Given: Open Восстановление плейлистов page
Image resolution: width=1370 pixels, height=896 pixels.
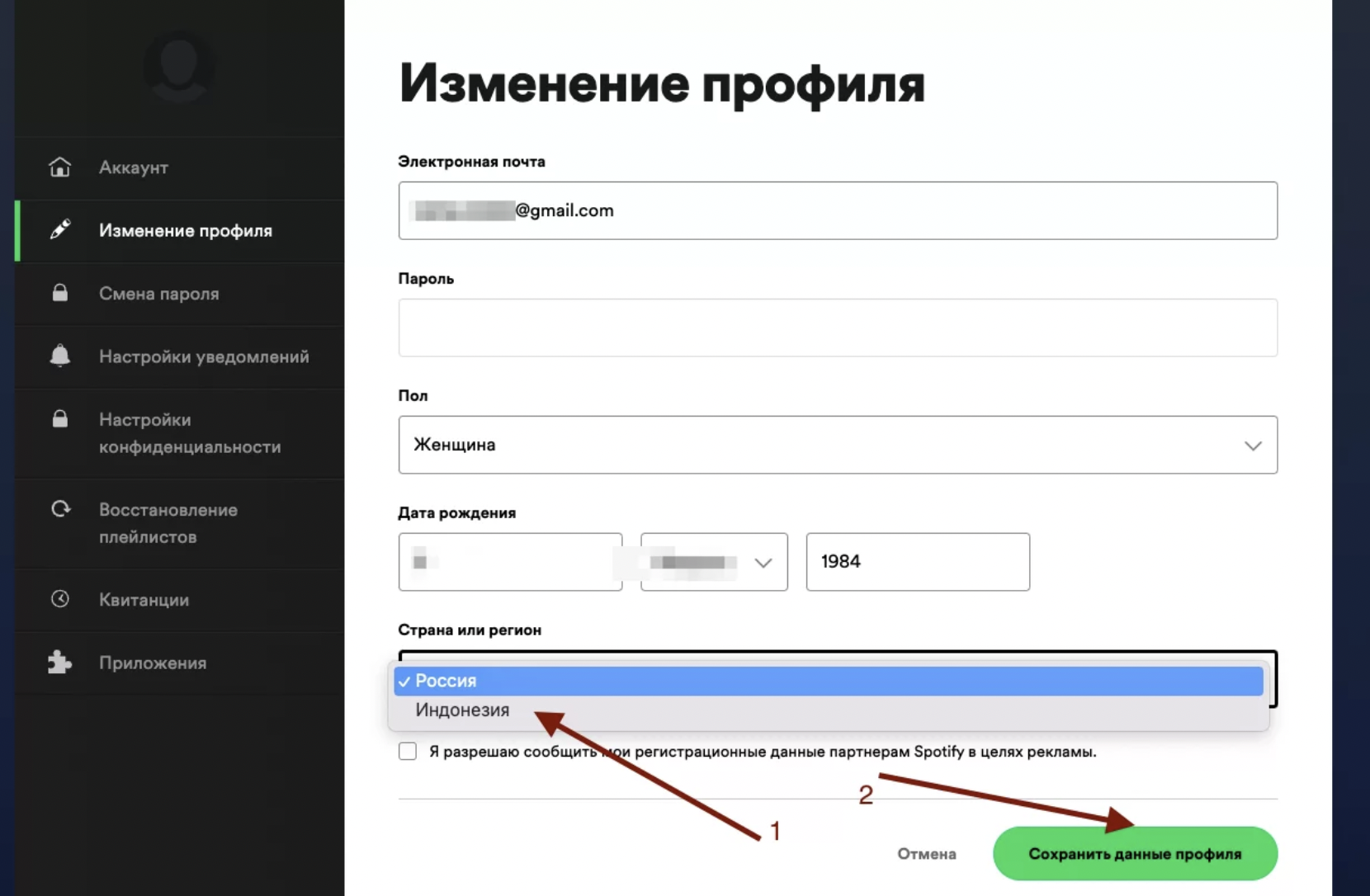Looking at the screenshot, I should click(179, 523).
